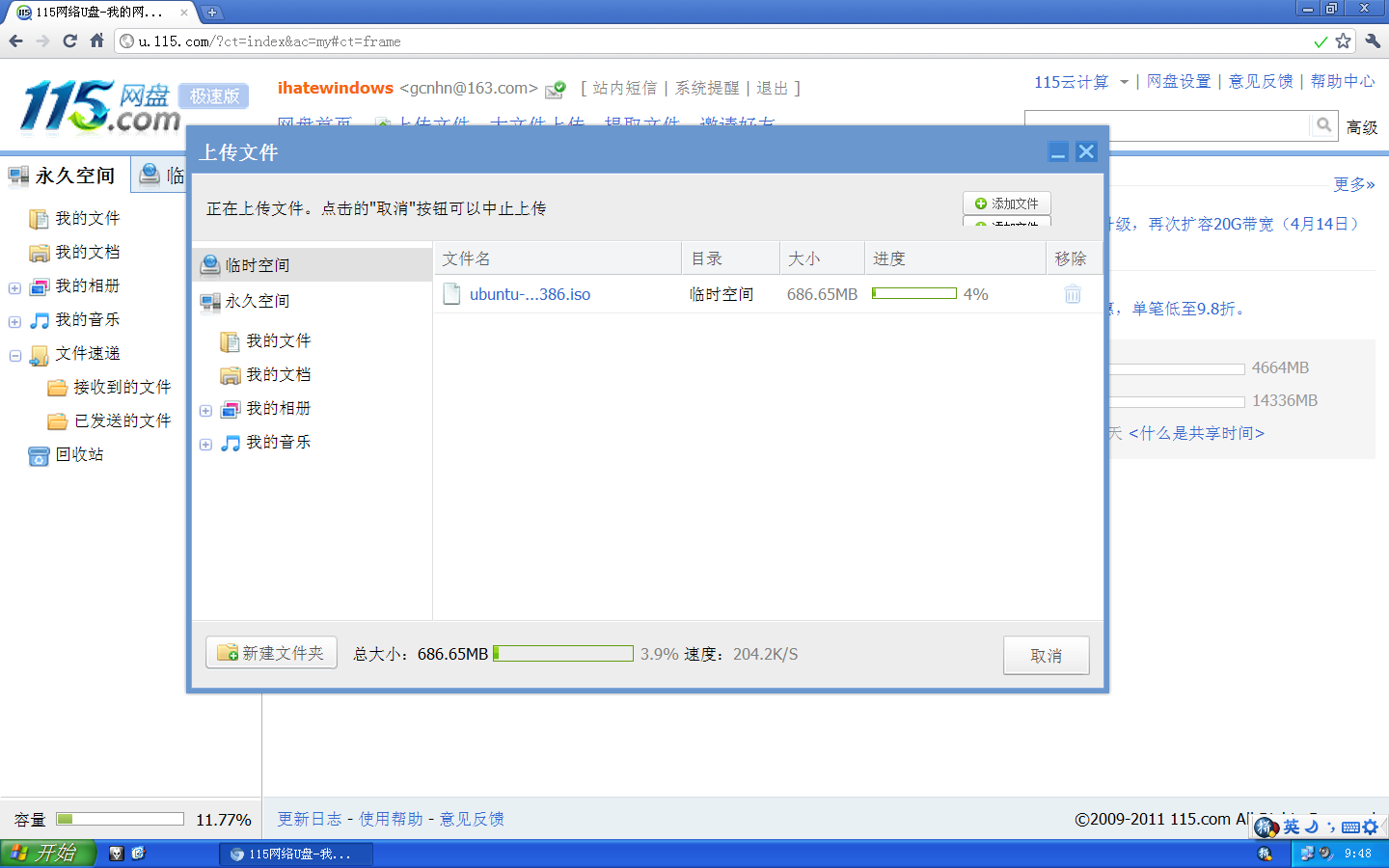This screenshot has height=868, width=1389.
Task: Open 使用帮助 footer link
Action: tap(391, 819)
